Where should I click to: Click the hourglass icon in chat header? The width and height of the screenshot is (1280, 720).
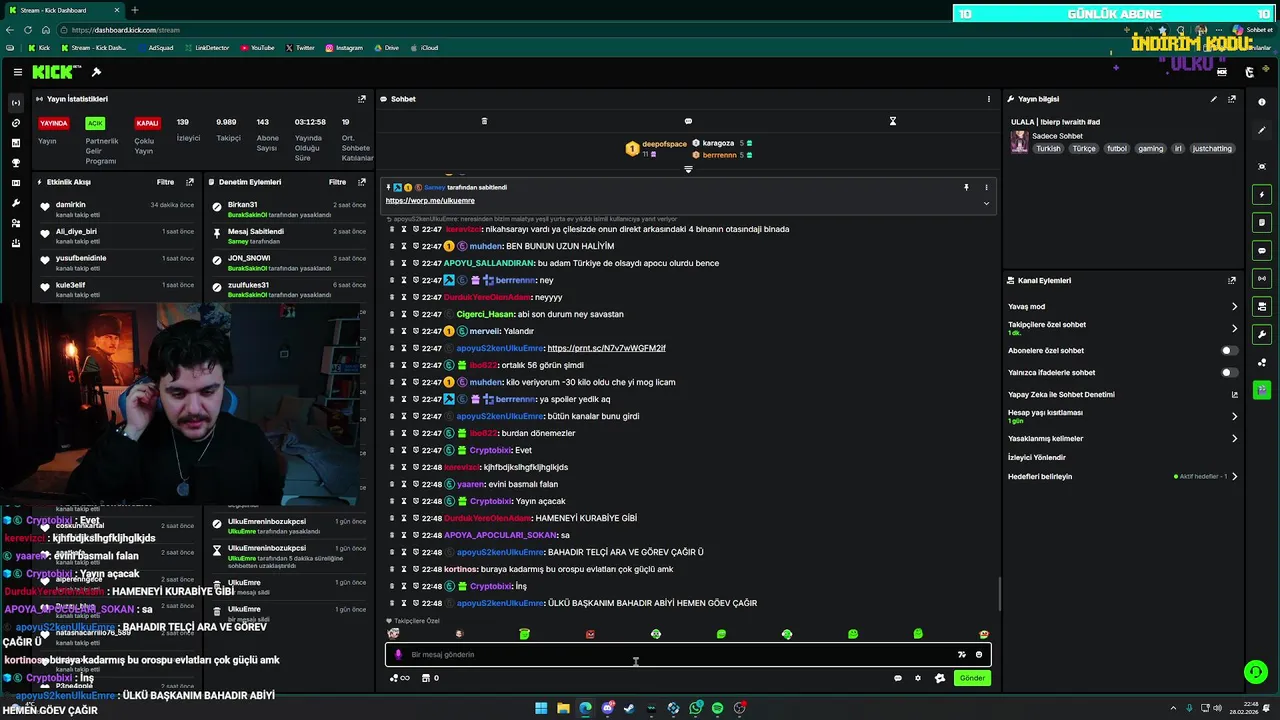click(x=893, y=121)
